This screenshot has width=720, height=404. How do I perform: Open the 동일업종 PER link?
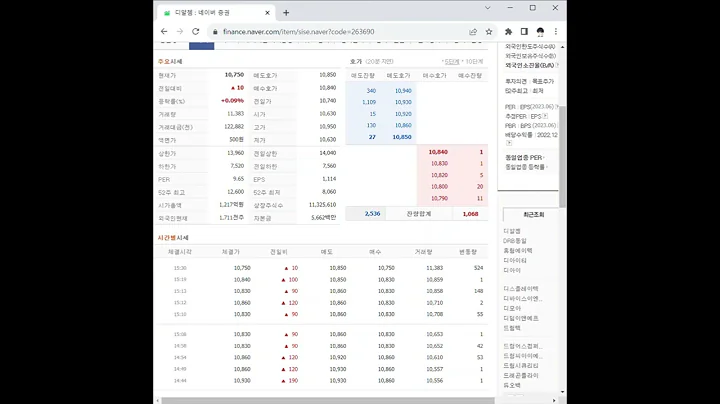coord(523,157)
